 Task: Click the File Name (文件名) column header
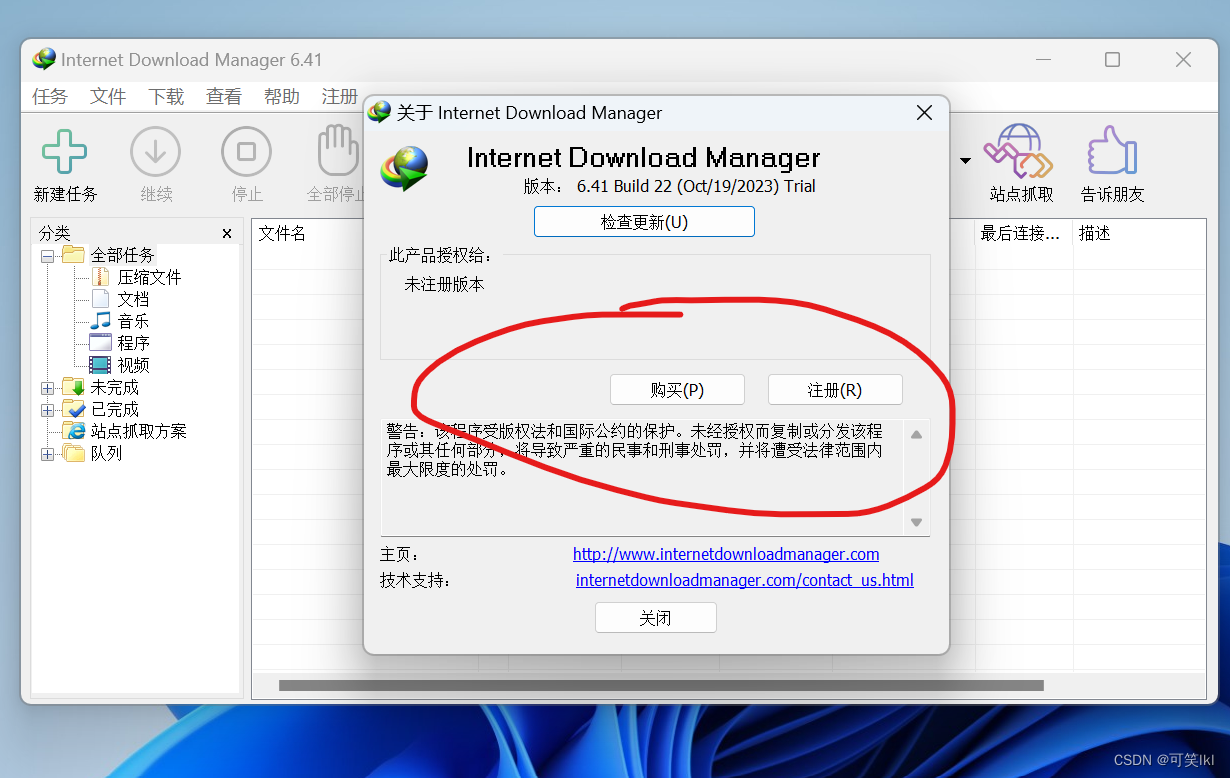[282, 233]
